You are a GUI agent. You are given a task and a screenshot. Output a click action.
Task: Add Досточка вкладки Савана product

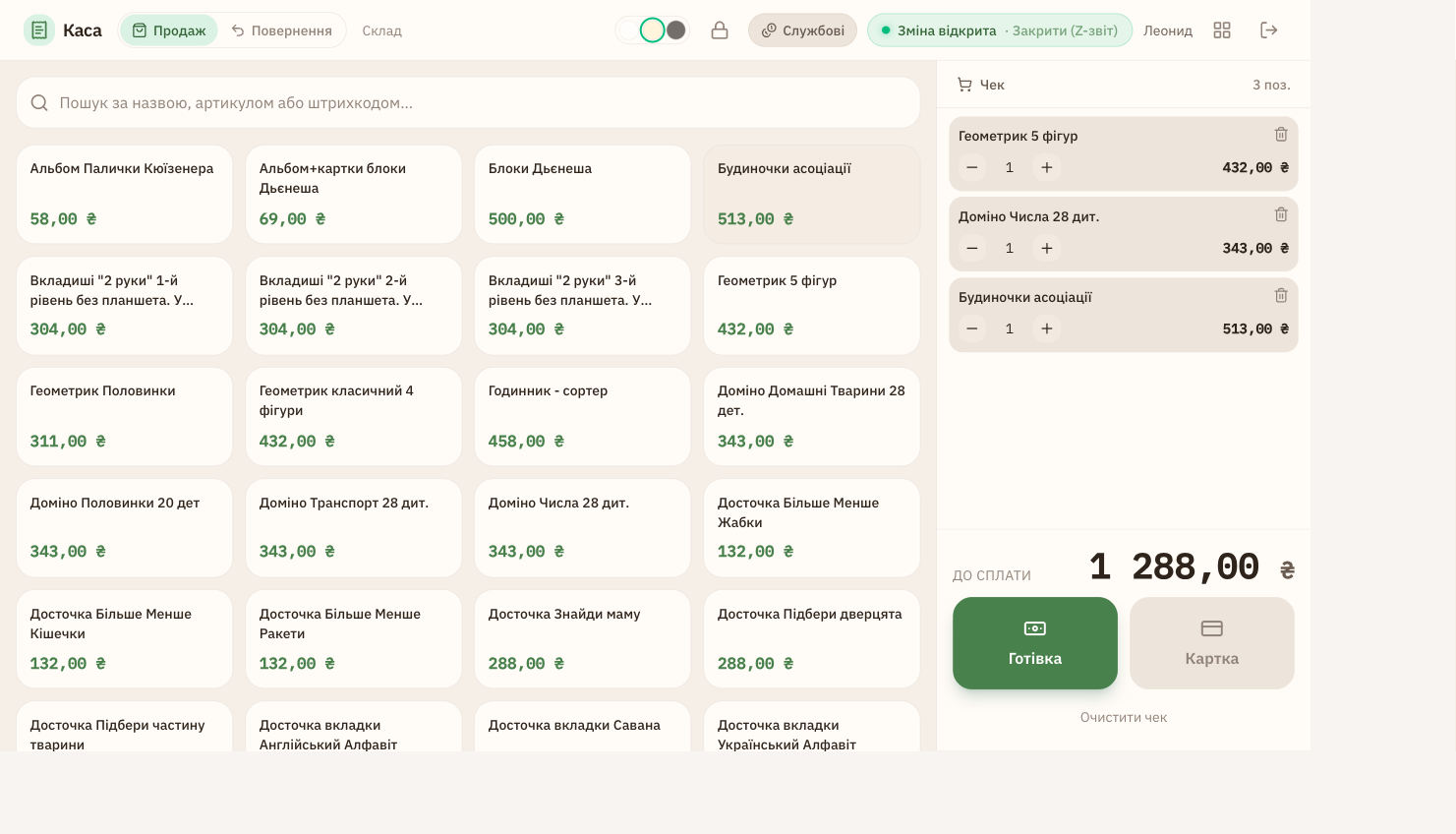[x=583, y=727]
